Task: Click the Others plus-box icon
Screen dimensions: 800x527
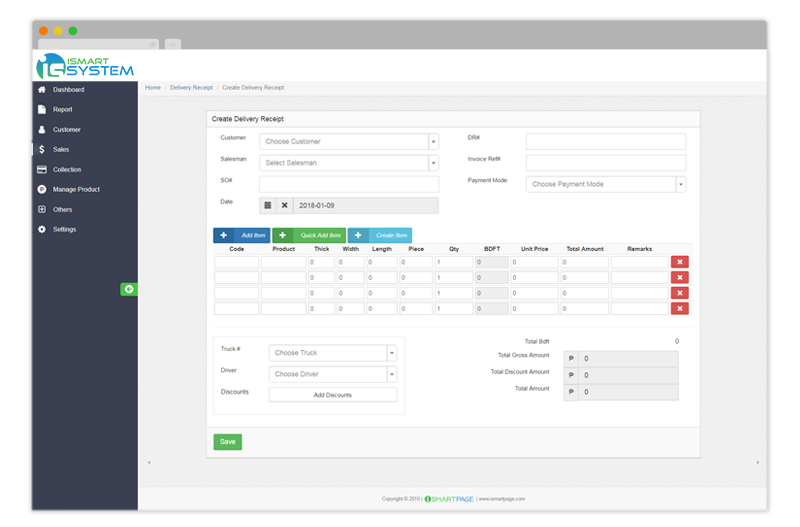Action: click(x=42, y=209)
